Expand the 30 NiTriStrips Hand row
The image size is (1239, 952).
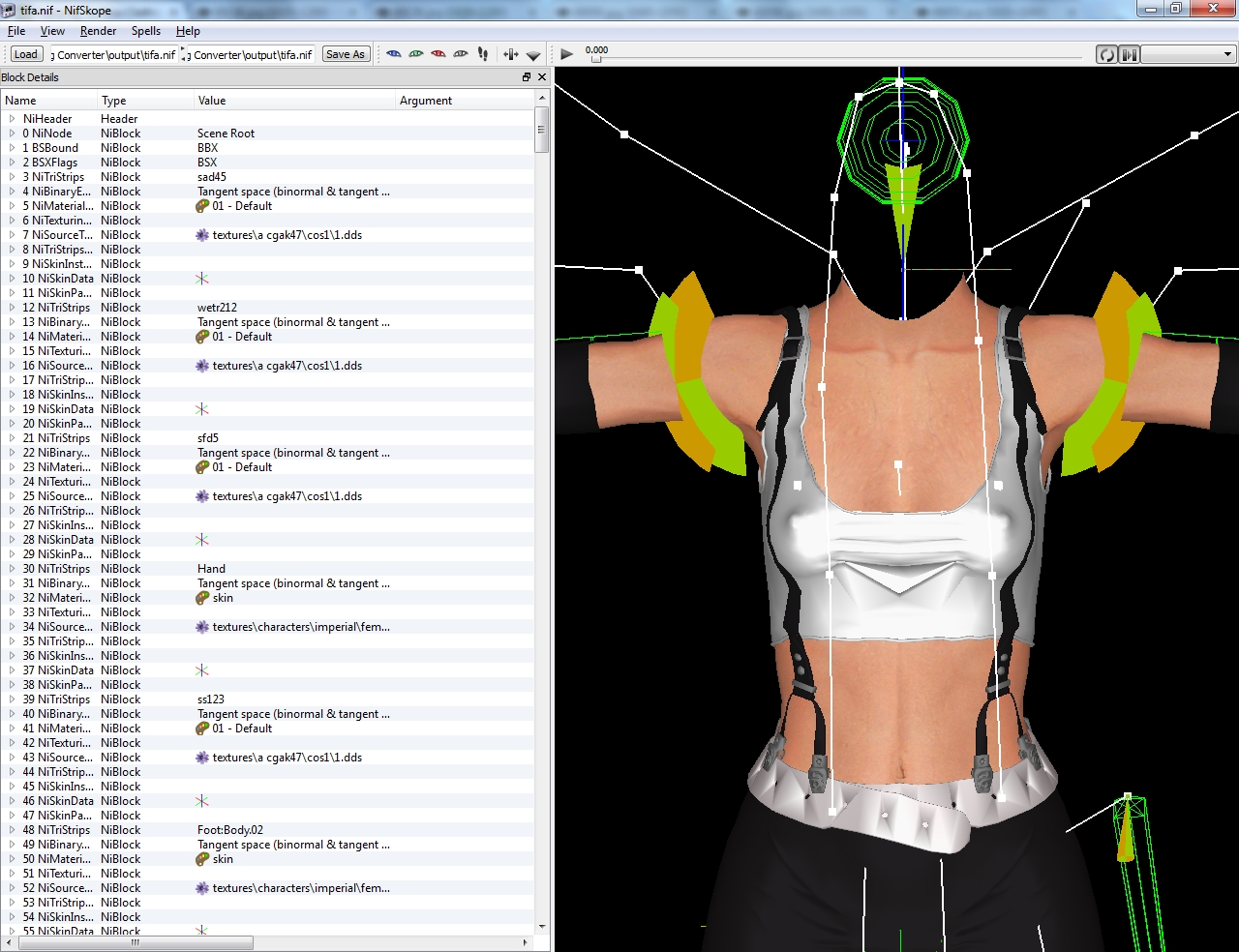12,569
